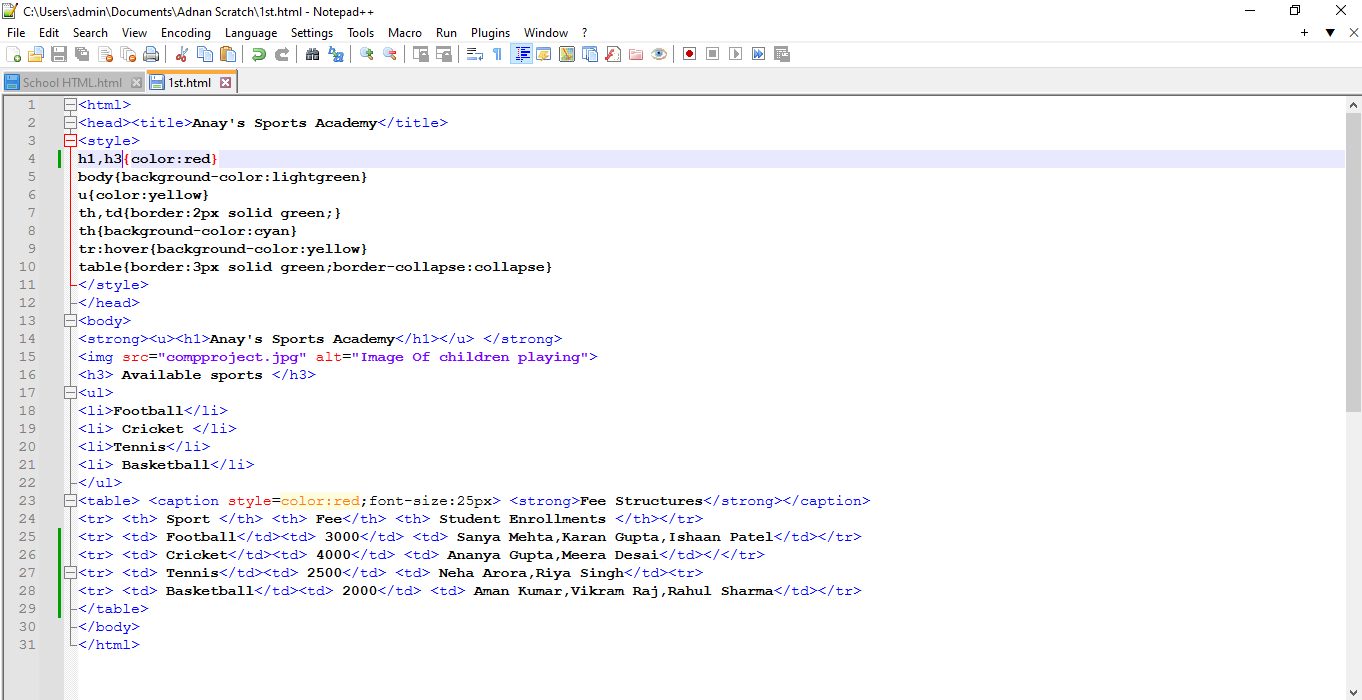Click line number 16 in margin
Image resolution: width=1362 pixels, height=700 pixels.
(x=28, y=375)
